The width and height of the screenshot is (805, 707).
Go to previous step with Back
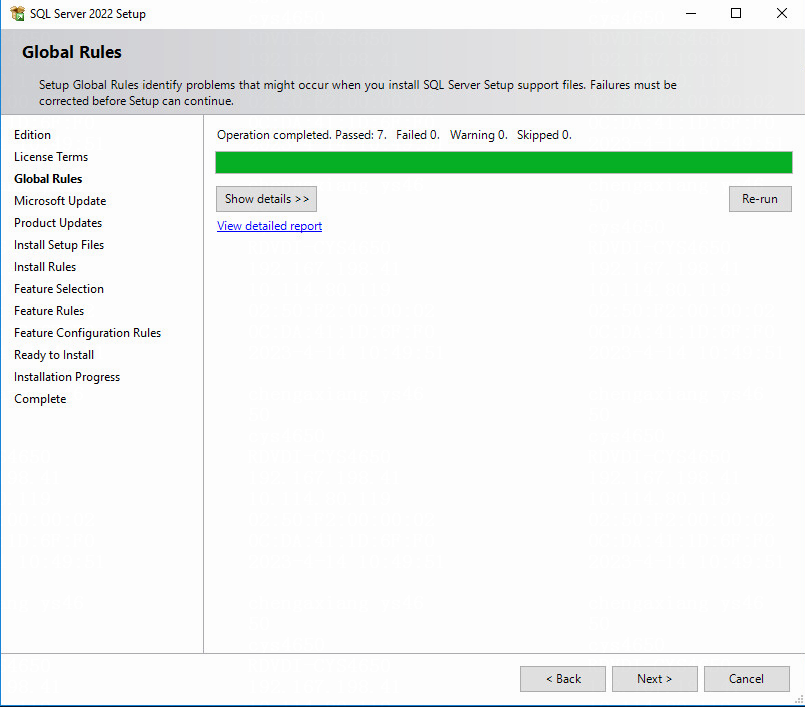tap(563, 679)
